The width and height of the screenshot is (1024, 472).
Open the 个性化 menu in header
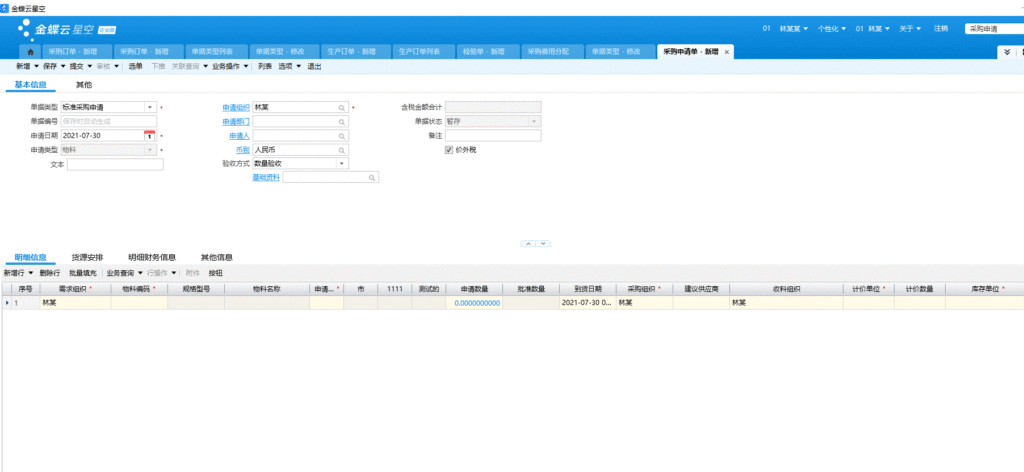[832, 29]
